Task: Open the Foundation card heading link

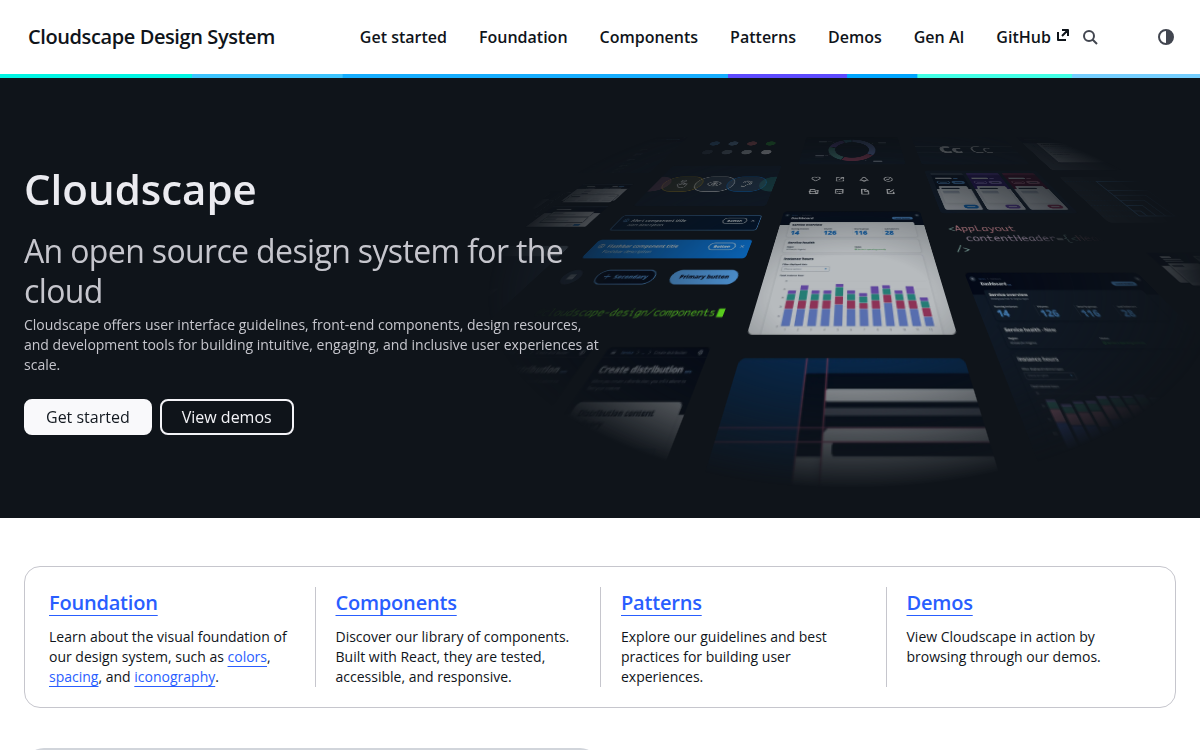Action: click(103, 603)
